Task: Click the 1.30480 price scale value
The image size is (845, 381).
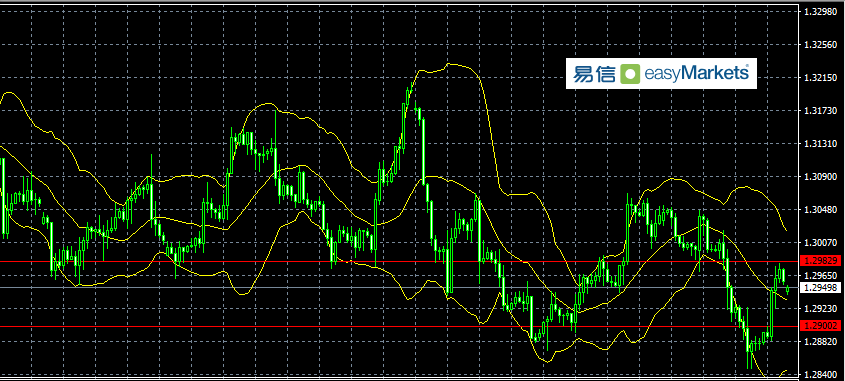Action: (x=820, y=210)
